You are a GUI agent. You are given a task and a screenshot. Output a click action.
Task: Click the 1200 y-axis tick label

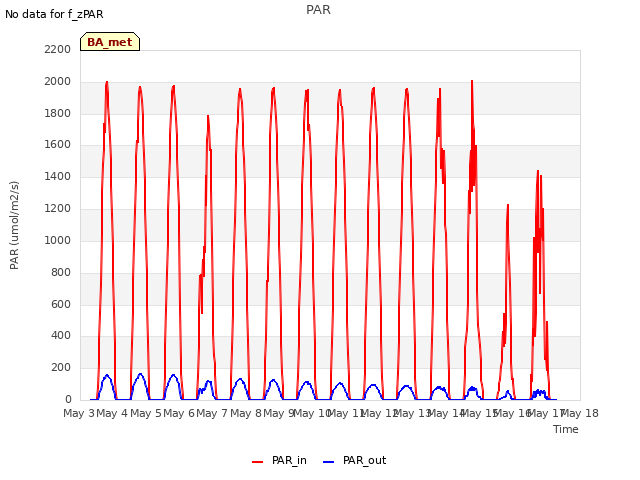pos(58,209)
